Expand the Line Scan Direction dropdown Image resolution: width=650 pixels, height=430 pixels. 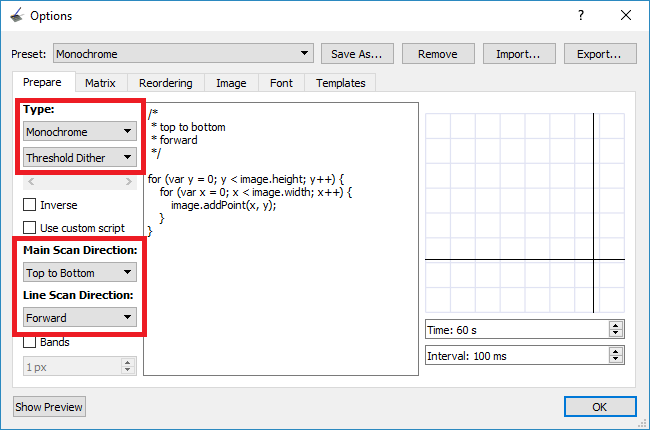pyautogui.click(x=80, y=317)
